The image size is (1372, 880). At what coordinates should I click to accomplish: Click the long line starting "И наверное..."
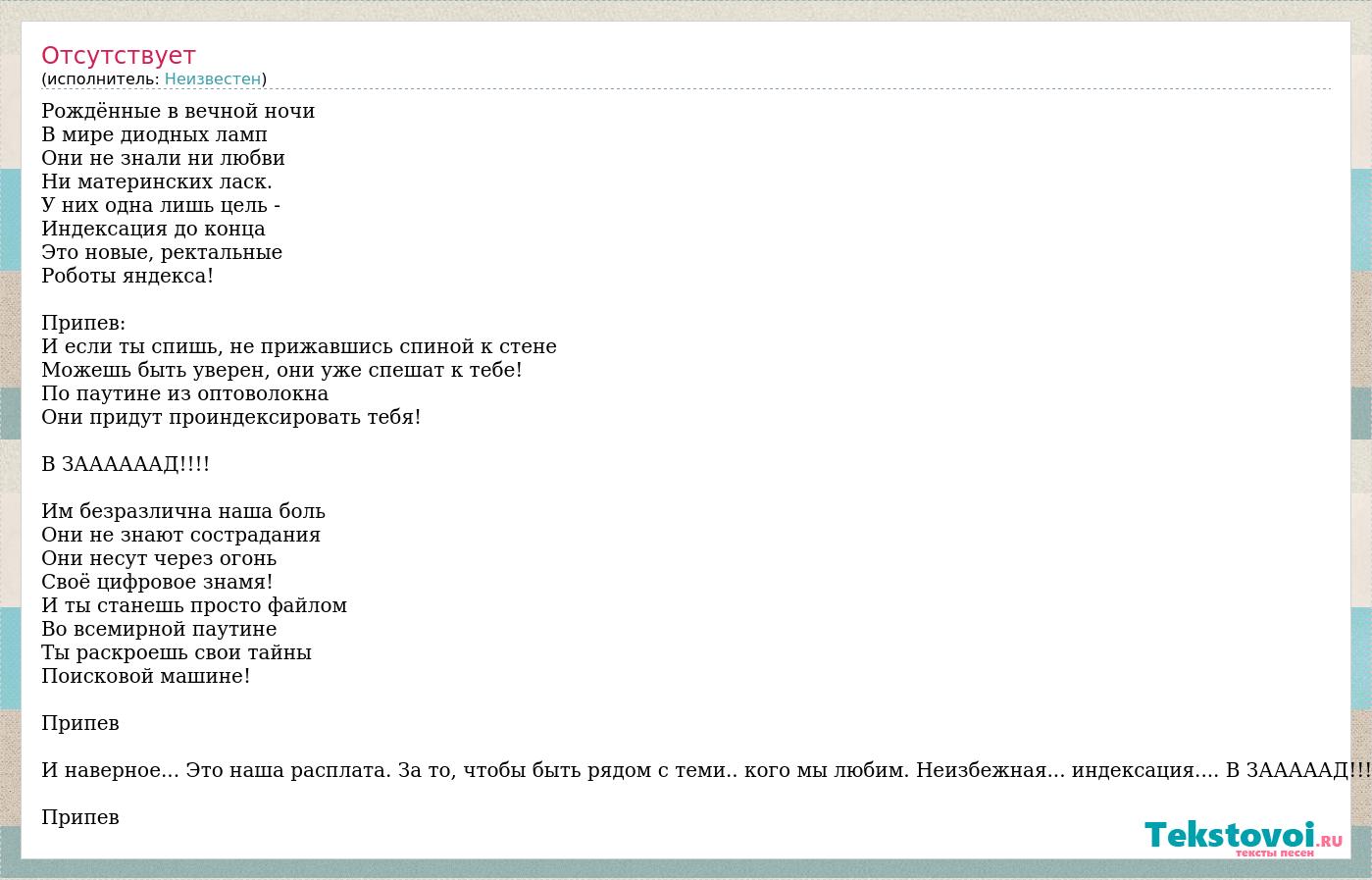click(706, 770)
